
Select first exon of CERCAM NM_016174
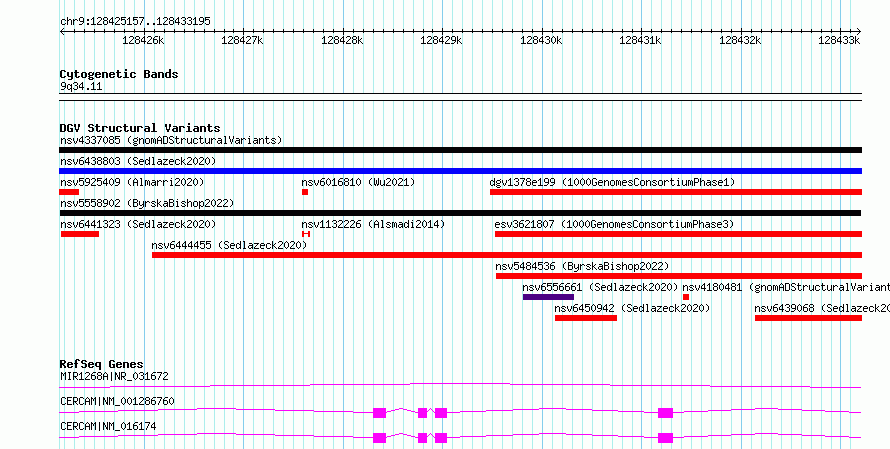tap(380, 438)
